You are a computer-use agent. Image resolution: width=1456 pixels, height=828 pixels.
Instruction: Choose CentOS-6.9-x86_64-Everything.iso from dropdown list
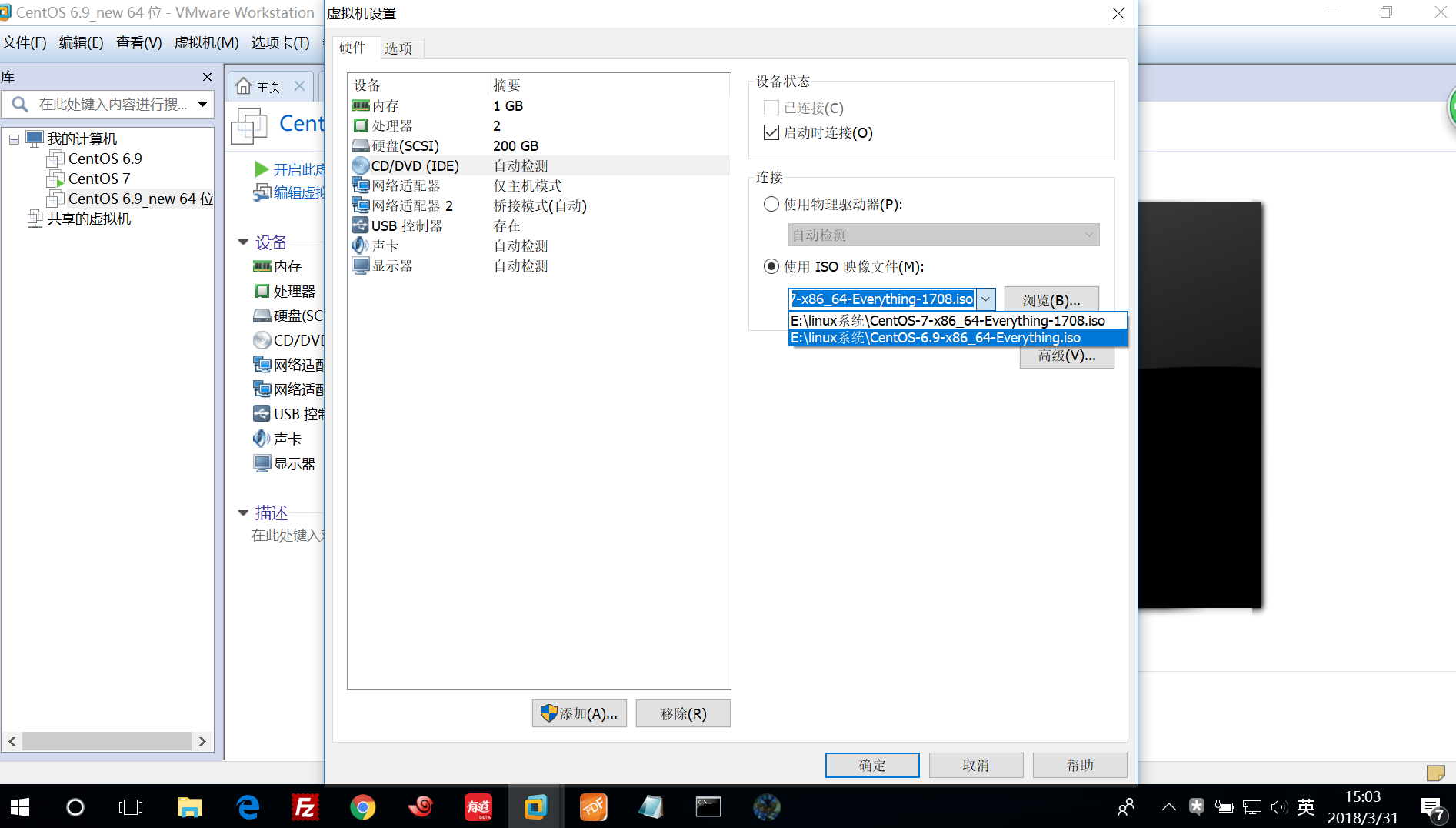[x=958, y=337]
